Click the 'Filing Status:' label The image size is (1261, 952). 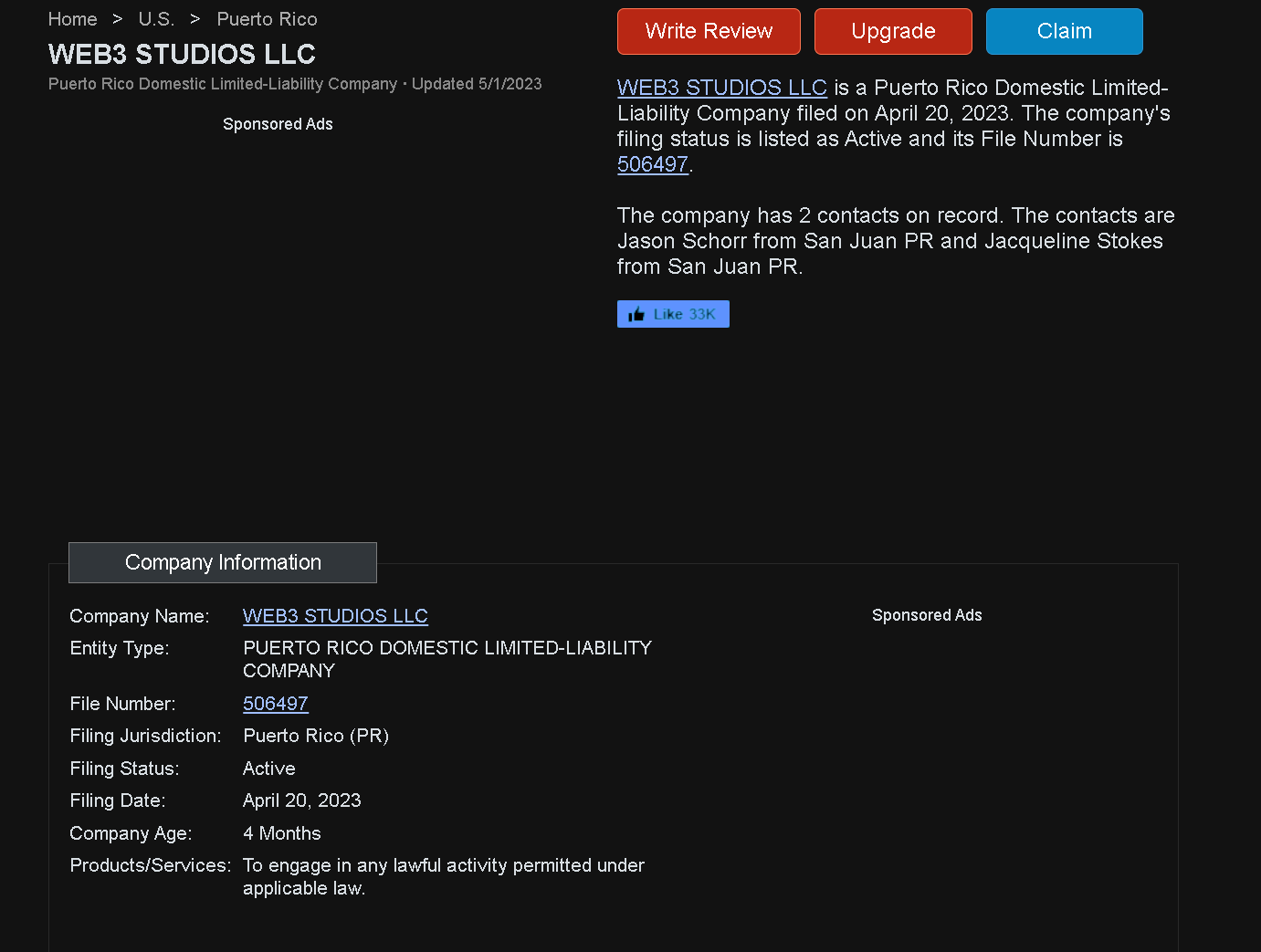[x=124, y=769]
